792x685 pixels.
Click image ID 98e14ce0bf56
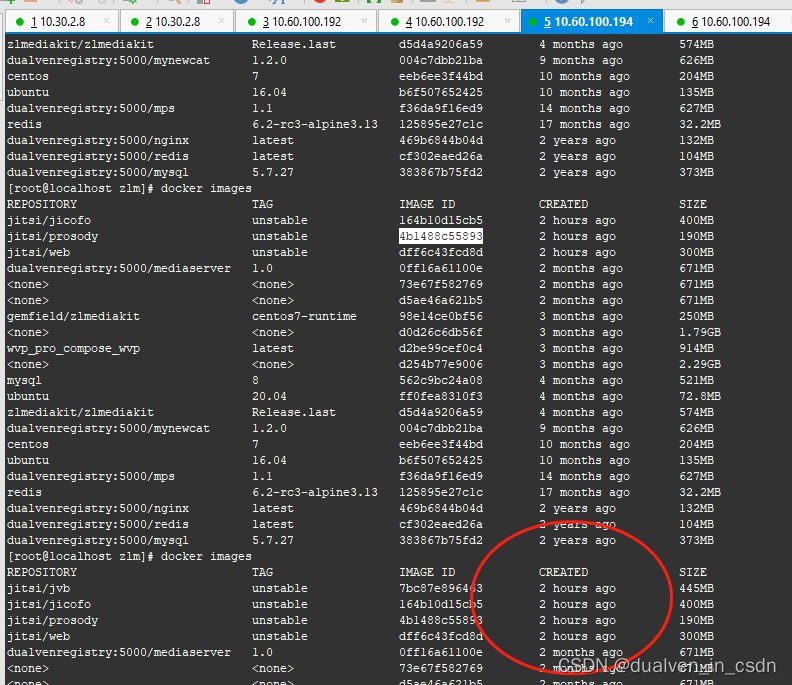click(440, 316)
